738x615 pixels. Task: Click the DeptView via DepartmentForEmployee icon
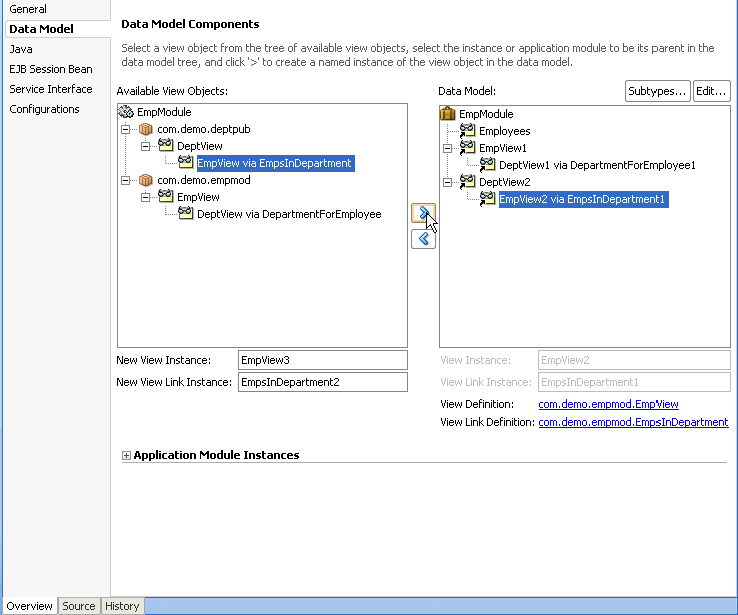pyautogui.click(x=185, y=213)
